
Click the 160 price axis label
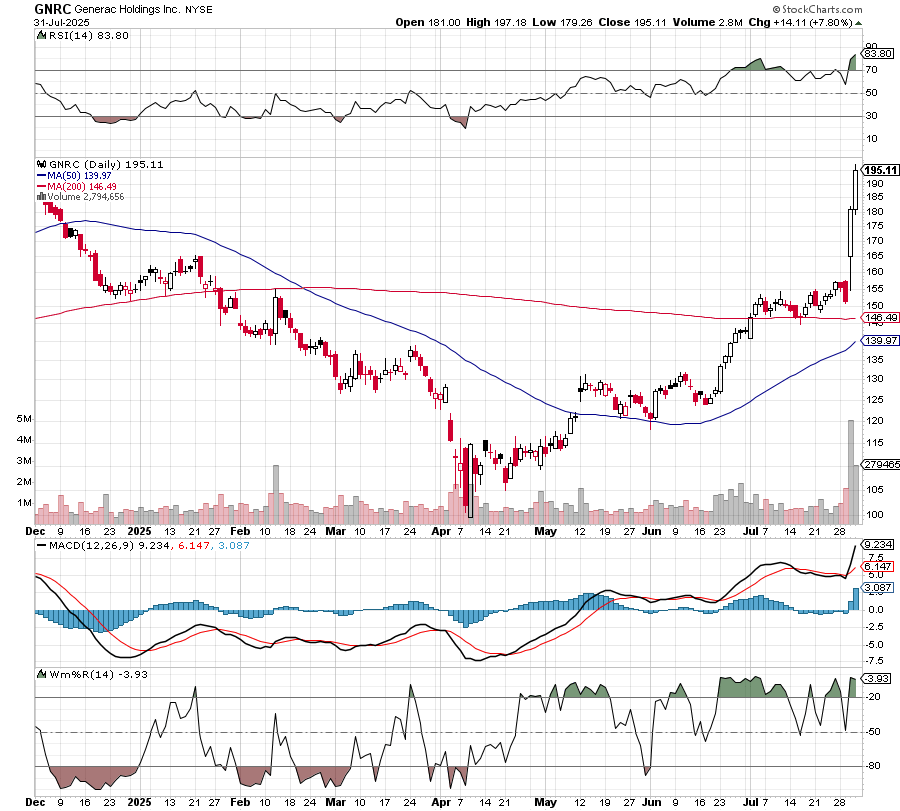[875, 271]
